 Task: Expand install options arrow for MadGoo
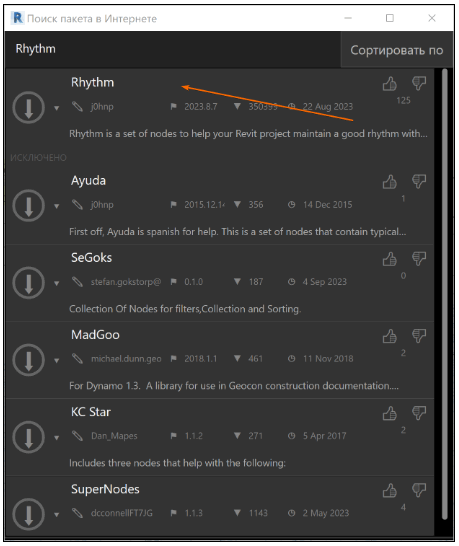(56, 360)
